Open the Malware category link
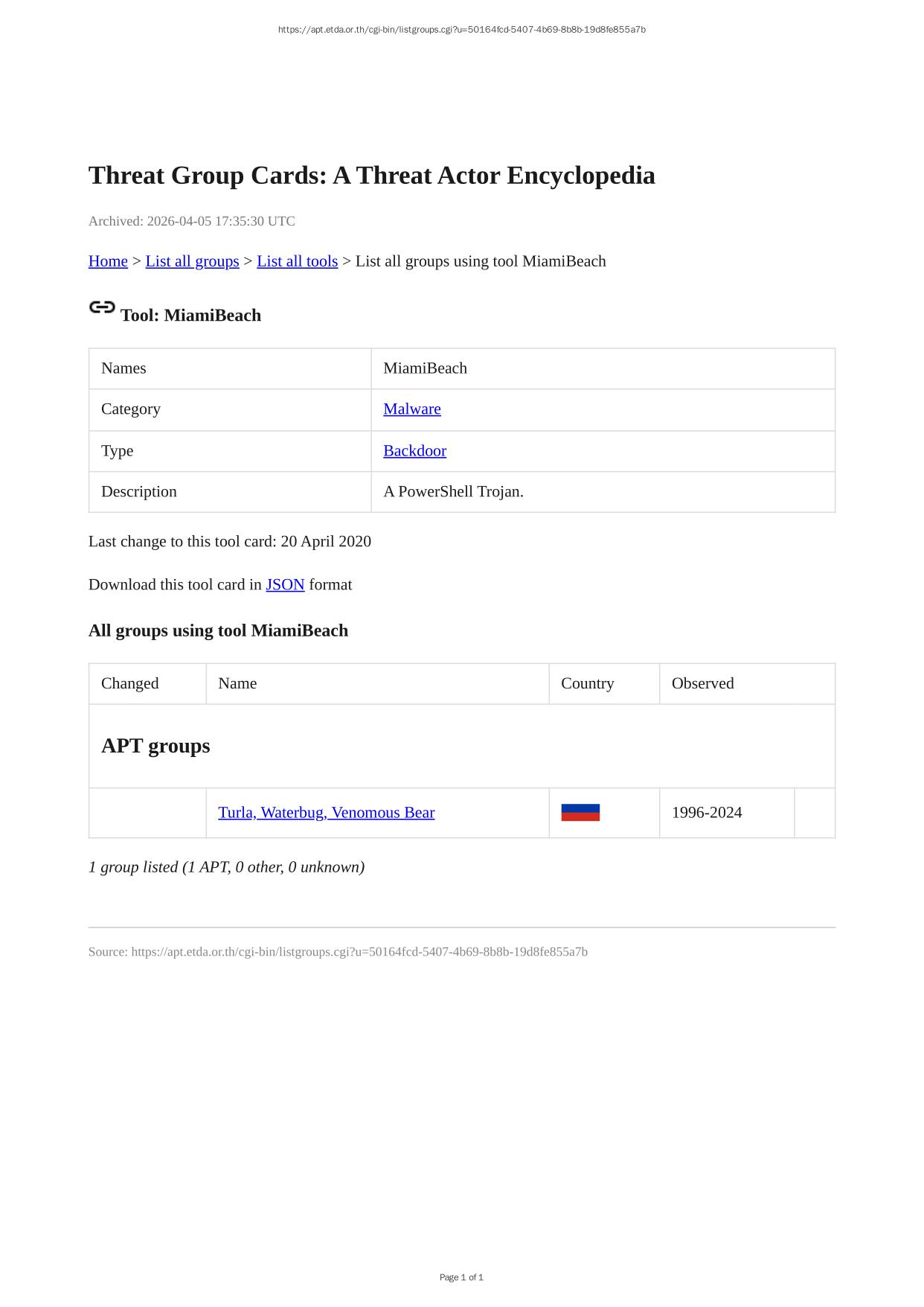Image resolution: width=924 pixels, height=1307 pixels. point(412,409)
